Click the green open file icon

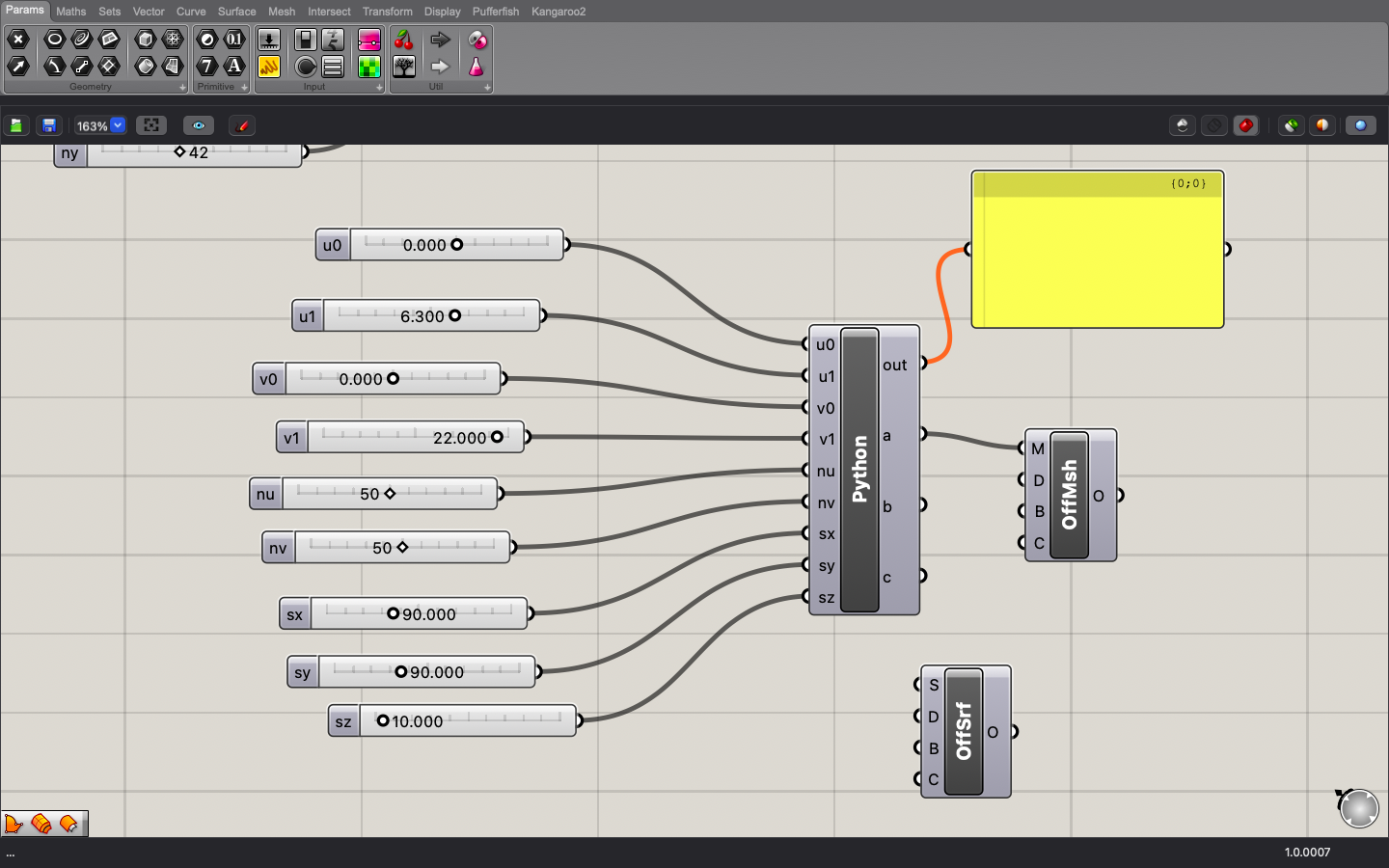[16, 125]
